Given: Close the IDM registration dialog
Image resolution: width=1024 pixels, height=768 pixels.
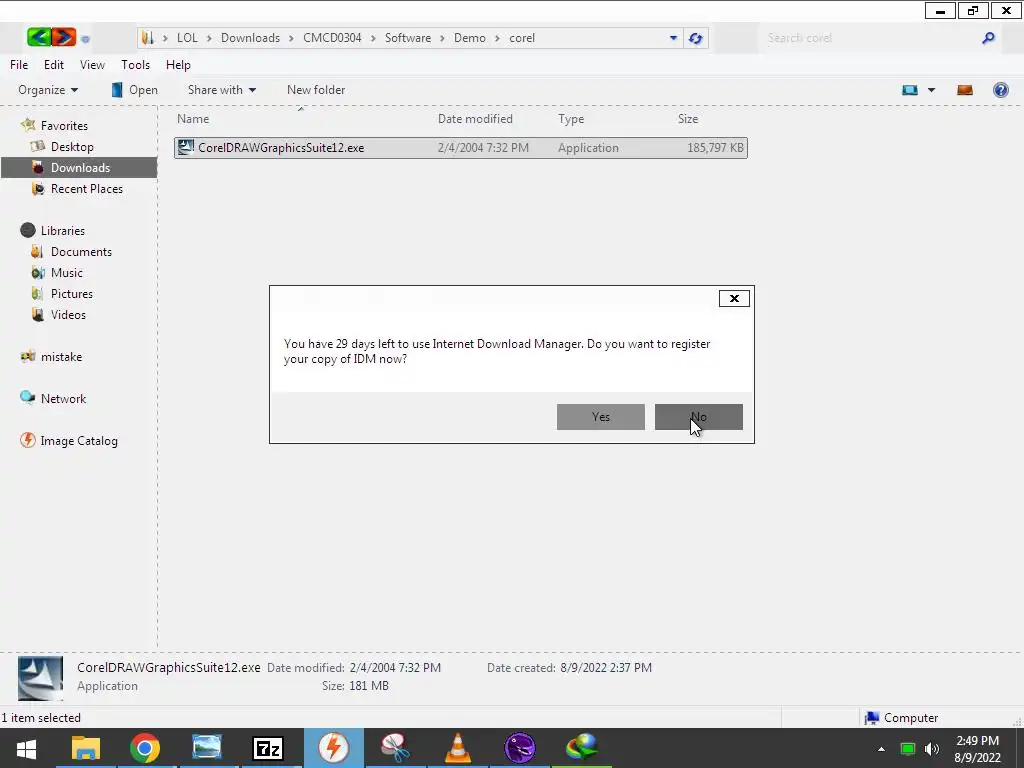Looking at the screenshot, I should (734, 298).
